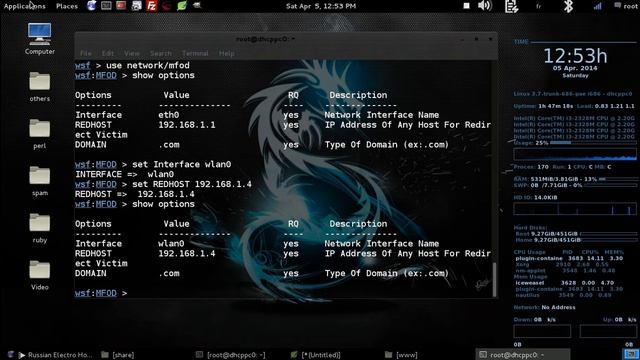
Task: Select the spam folder on desktop
Action: [x=40, y=181]
